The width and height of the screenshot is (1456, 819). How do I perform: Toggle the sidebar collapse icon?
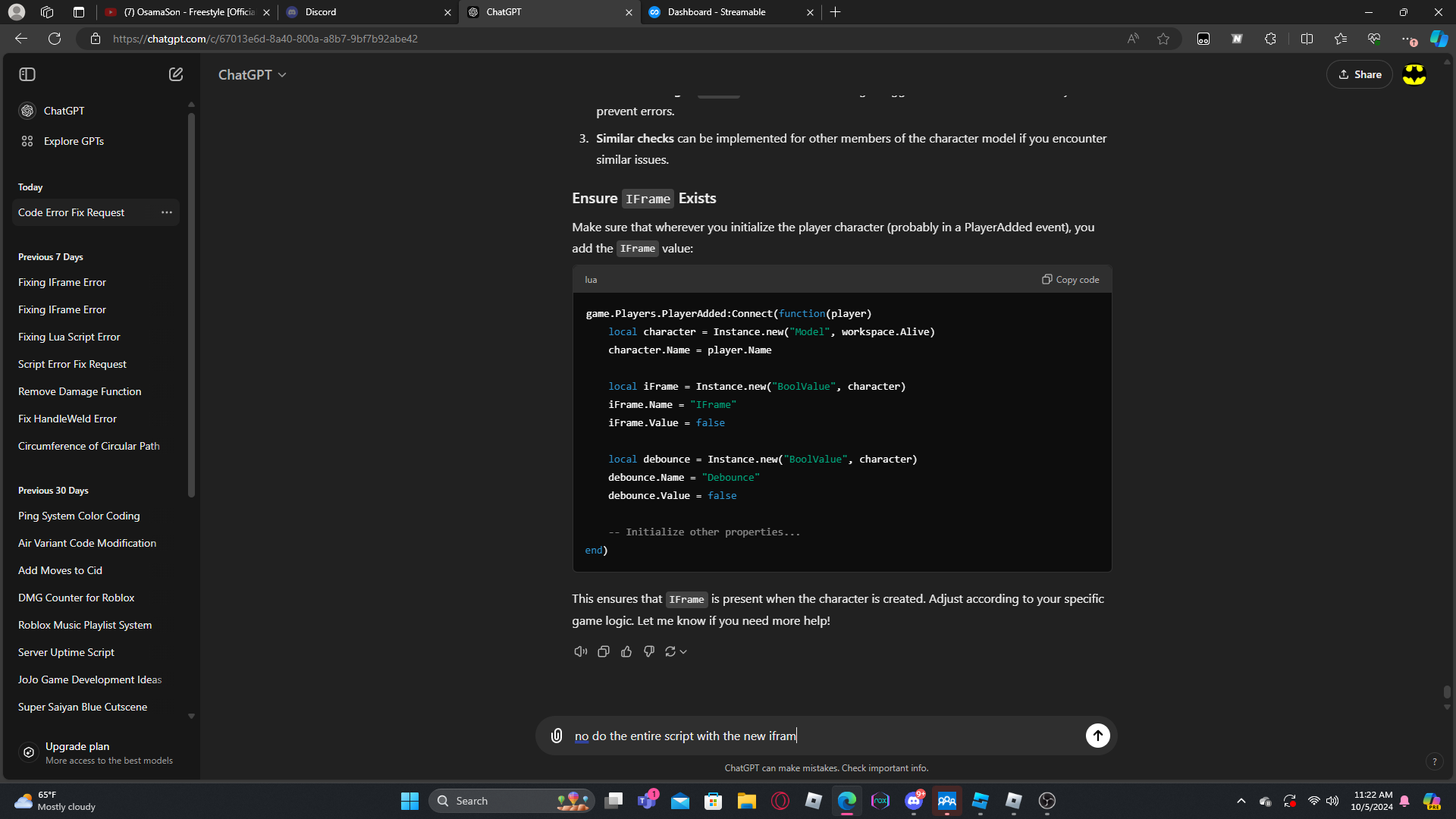[27, 74]
